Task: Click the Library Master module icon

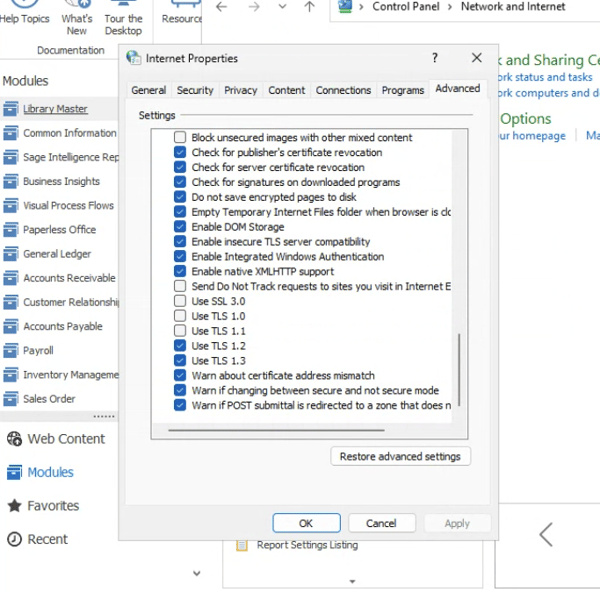Action: click(11, 109)
